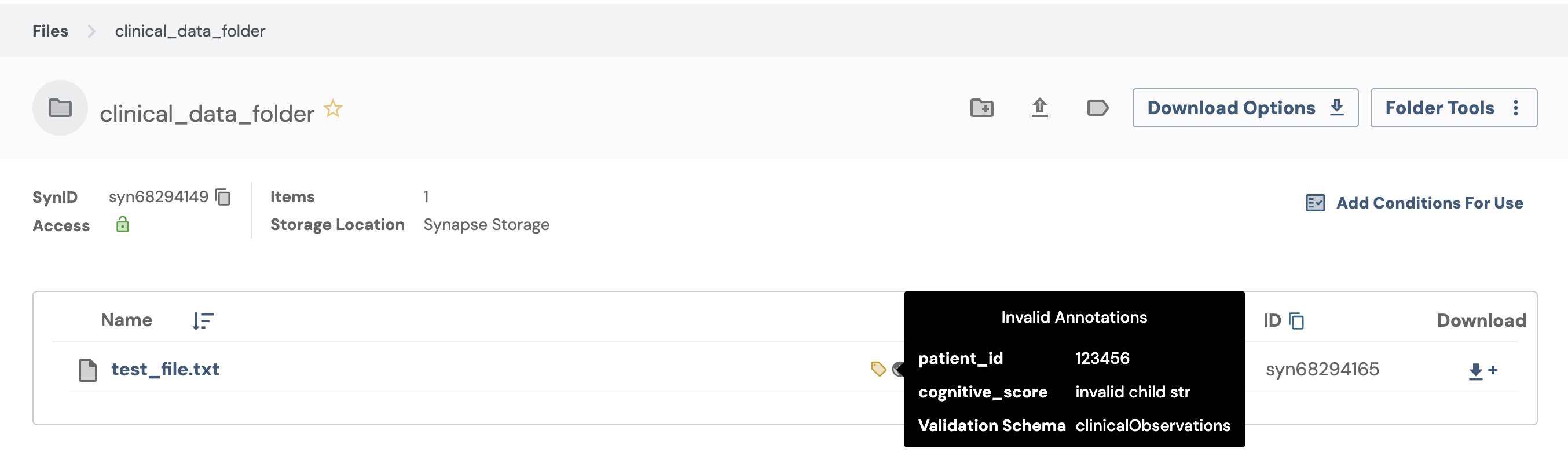Screen dimensions: 1568x467
Task: Open the create new folder icon
Action: (x=981, y=108)
